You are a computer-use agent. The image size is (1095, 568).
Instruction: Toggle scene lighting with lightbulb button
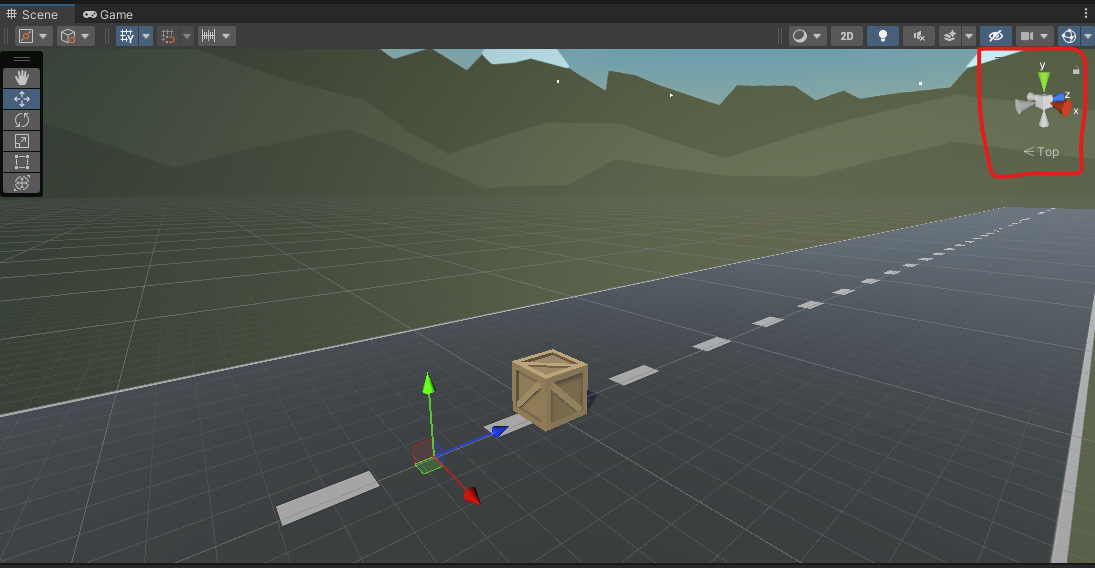[x=881, y=36]
